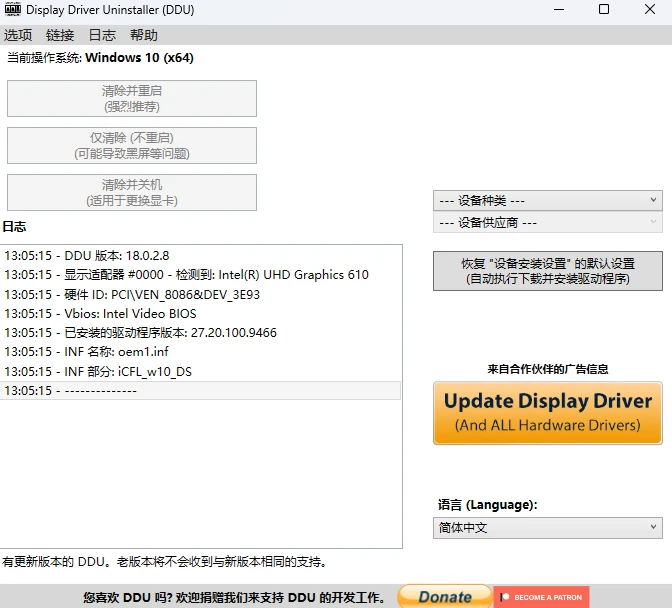Open the 链接 menu
Image resolution: width=672 pixels, height=608 pixels.
pyautogui.click(x=60, y=35)
